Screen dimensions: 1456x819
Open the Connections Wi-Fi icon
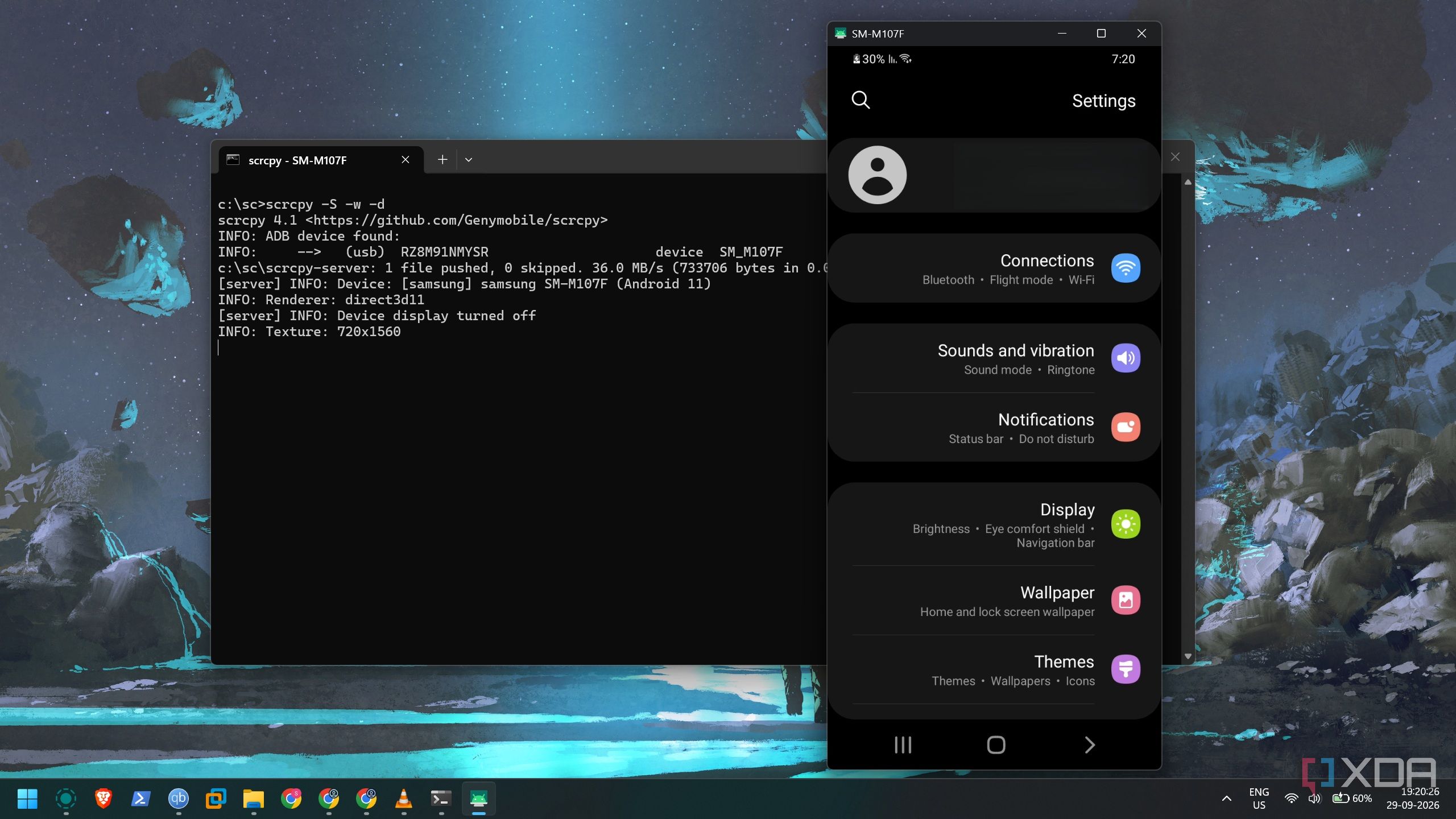1126,268
